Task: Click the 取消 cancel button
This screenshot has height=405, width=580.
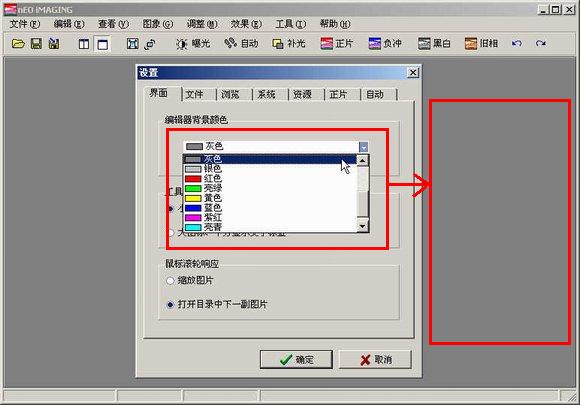Action: coord(375,360)
